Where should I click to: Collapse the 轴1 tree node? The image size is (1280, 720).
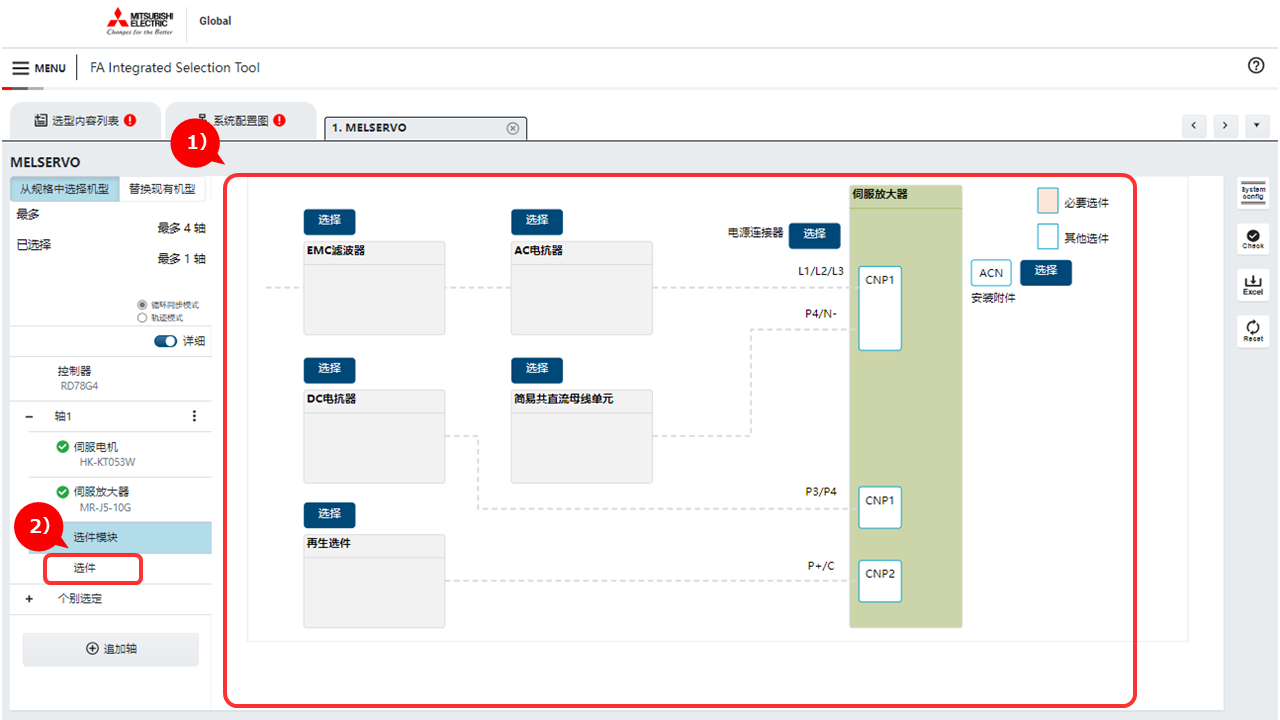[29, 416]
